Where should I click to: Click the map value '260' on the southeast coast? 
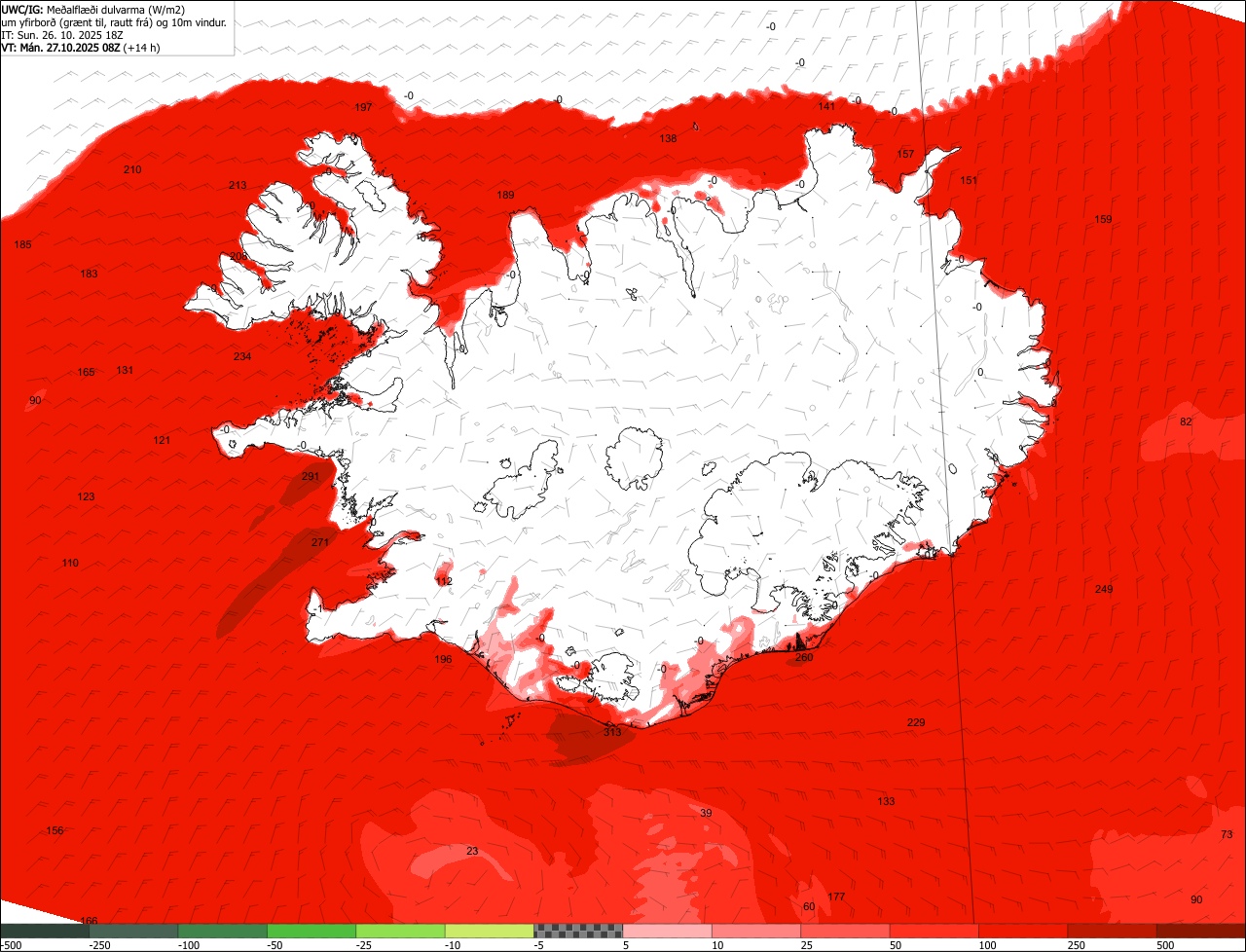coord(803,657)
